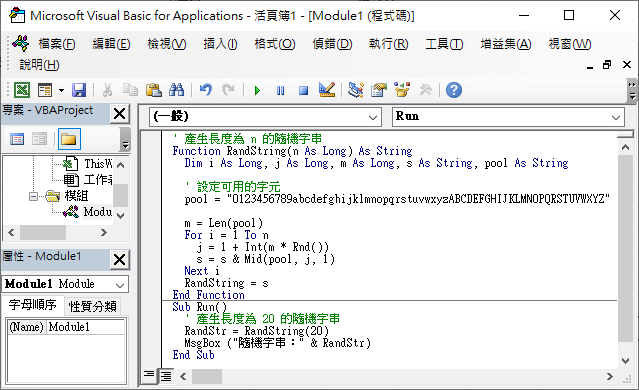Close the 屬性 - Module1 panel

tap(119, 259)
